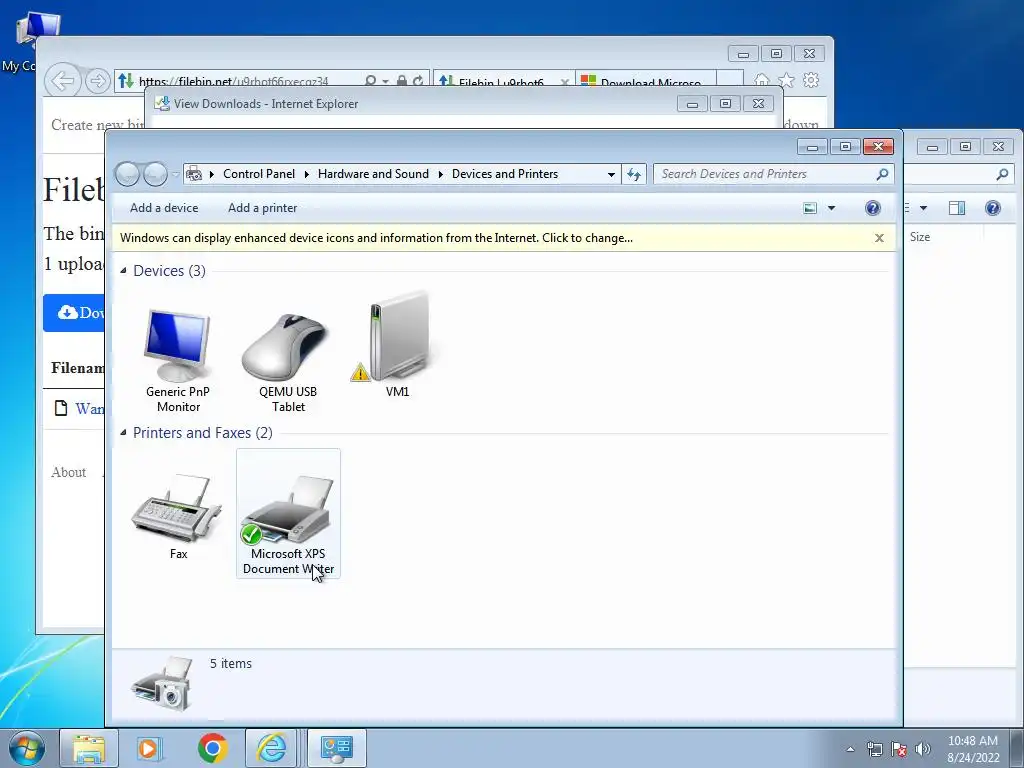The height and width of the screenshot is (768, 1024).
Task: Launch Google Chrome from taskbar
Action: point(212,748)
